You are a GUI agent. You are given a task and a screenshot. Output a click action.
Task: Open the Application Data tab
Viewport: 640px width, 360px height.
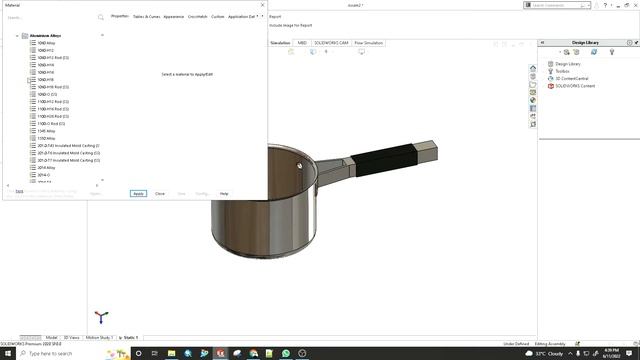pos(242,17)
